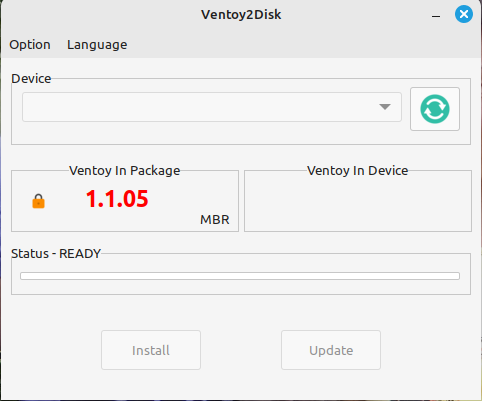Minimize the Ventoy2Disk window
This screenshot has width=482, height=401.
pyautogui.click(x=436, y=16)
